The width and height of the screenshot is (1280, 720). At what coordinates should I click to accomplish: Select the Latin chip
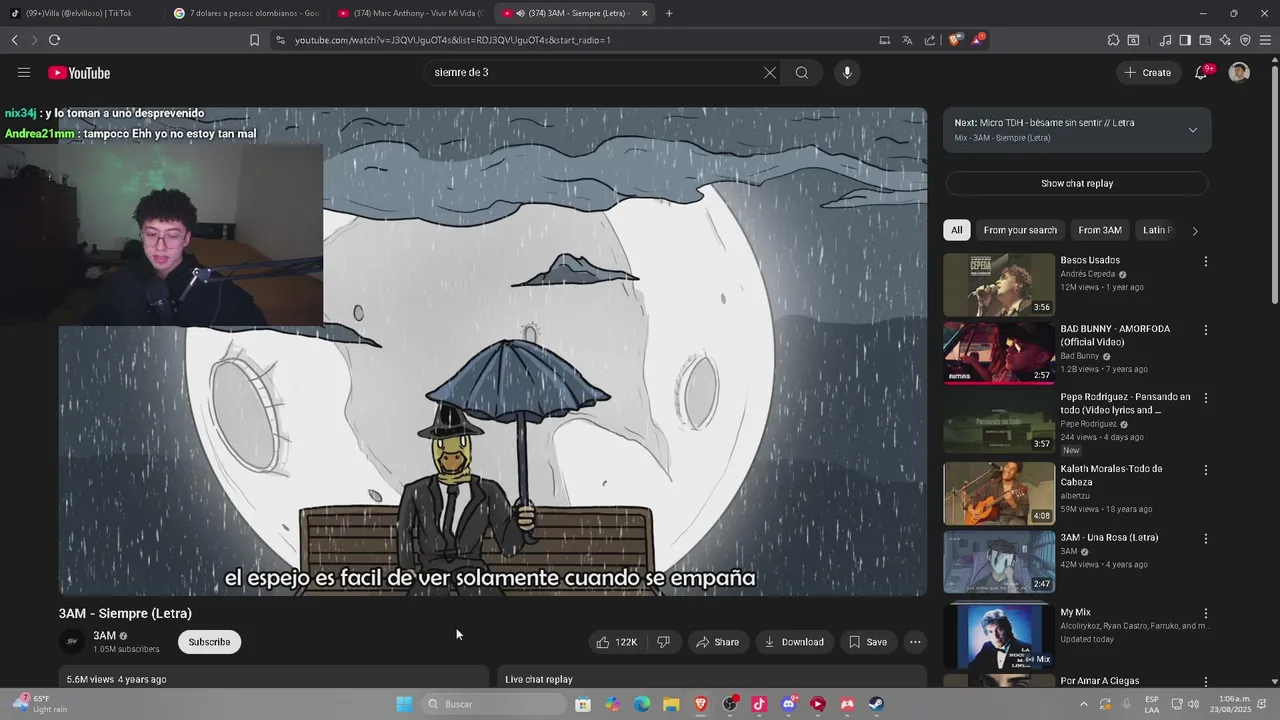(1157, 230)
